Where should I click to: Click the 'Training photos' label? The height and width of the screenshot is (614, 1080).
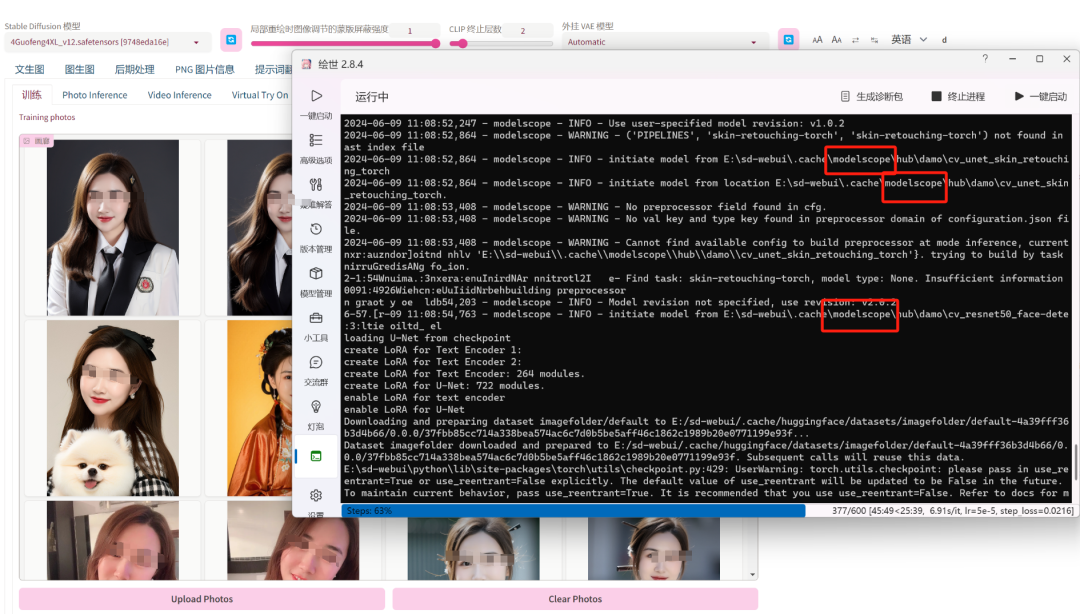[x=47, y=117]
